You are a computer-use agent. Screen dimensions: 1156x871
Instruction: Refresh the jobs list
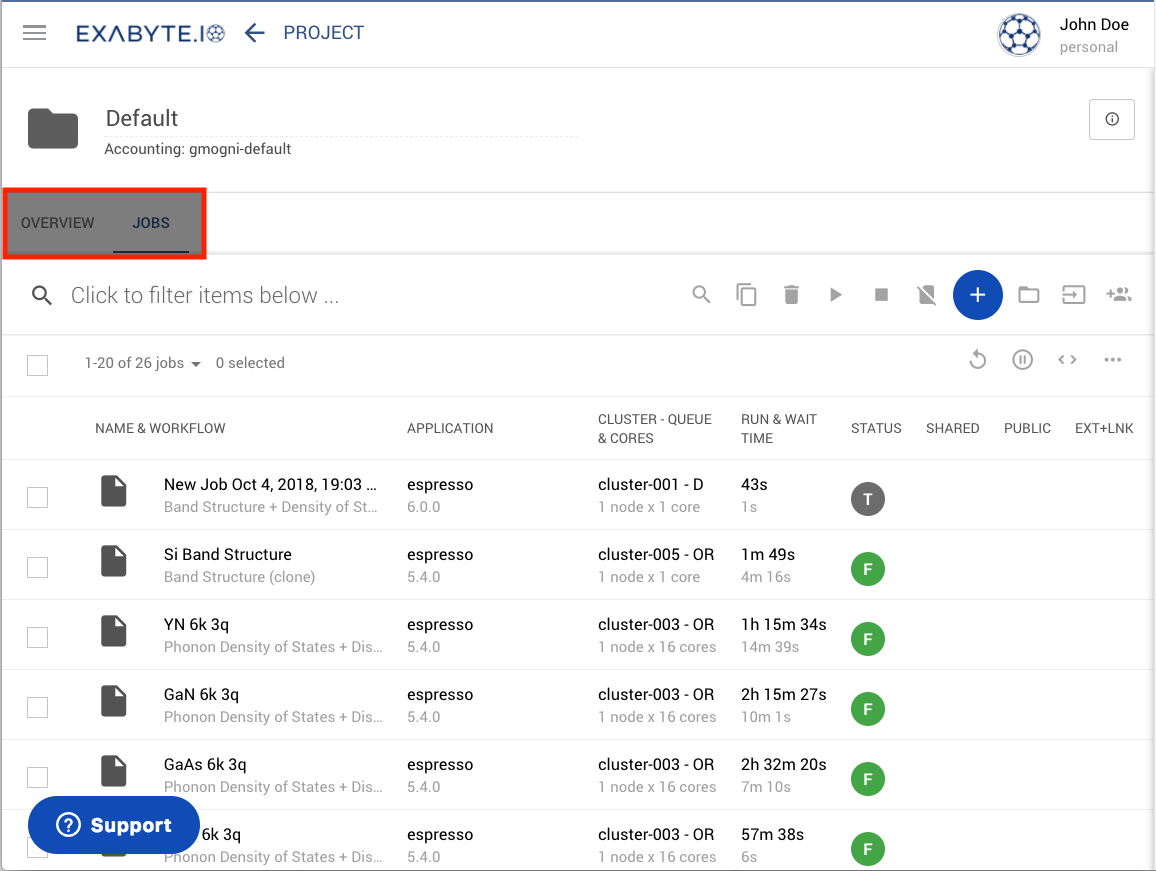click(977, 359)
